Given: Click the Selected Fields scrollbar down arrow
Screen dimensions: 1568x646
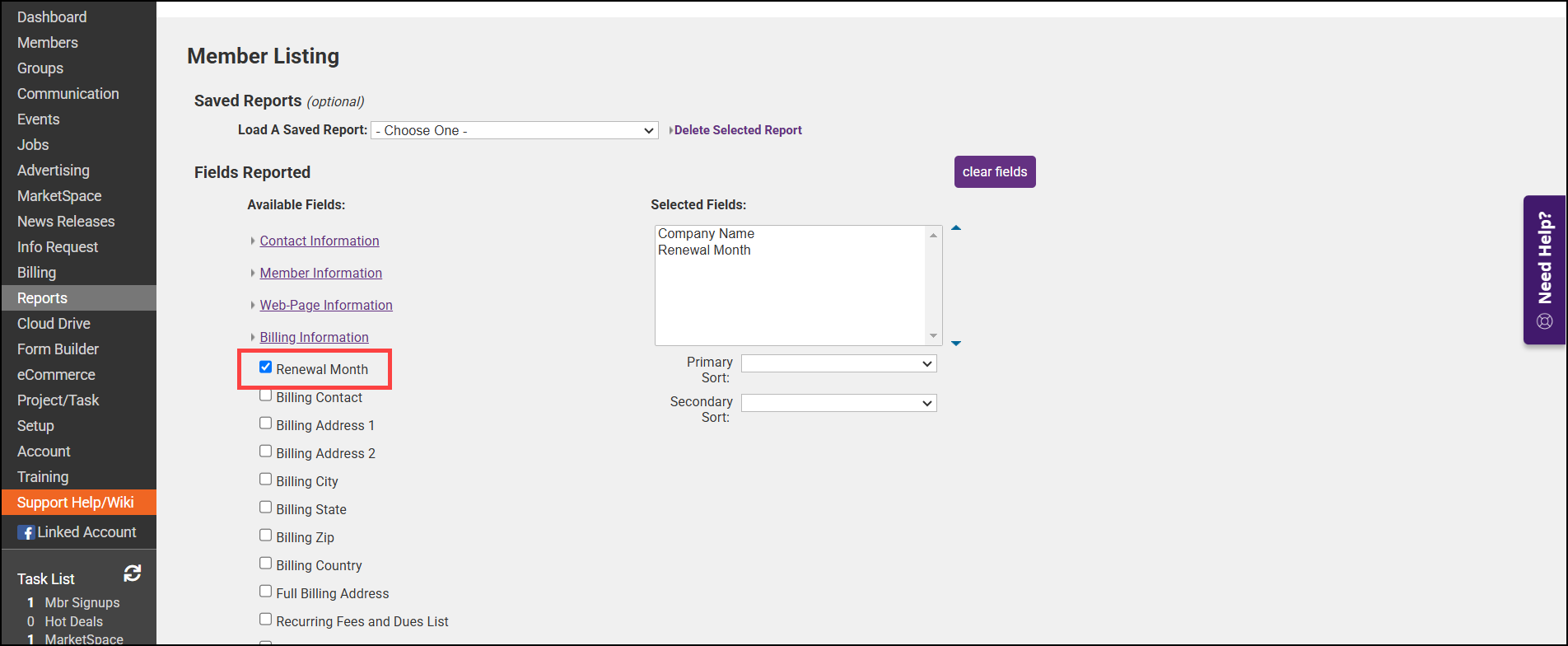Looking at the screenshot, I should [933, 335].
